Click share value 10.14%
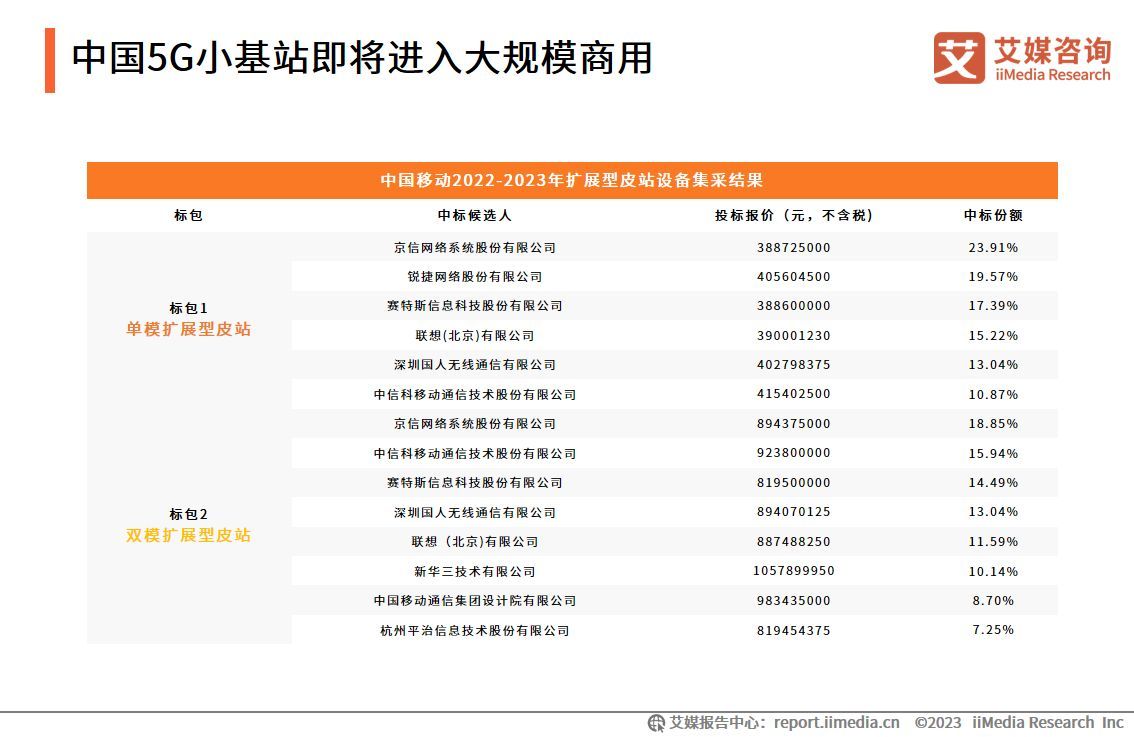1134x737 pixels. click(994, 571)
